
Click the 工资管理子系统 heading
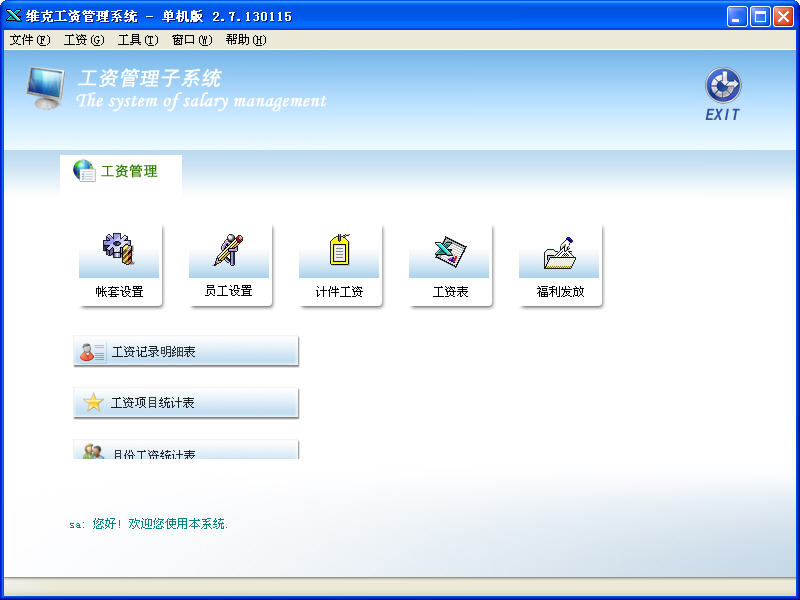[149, 79]
